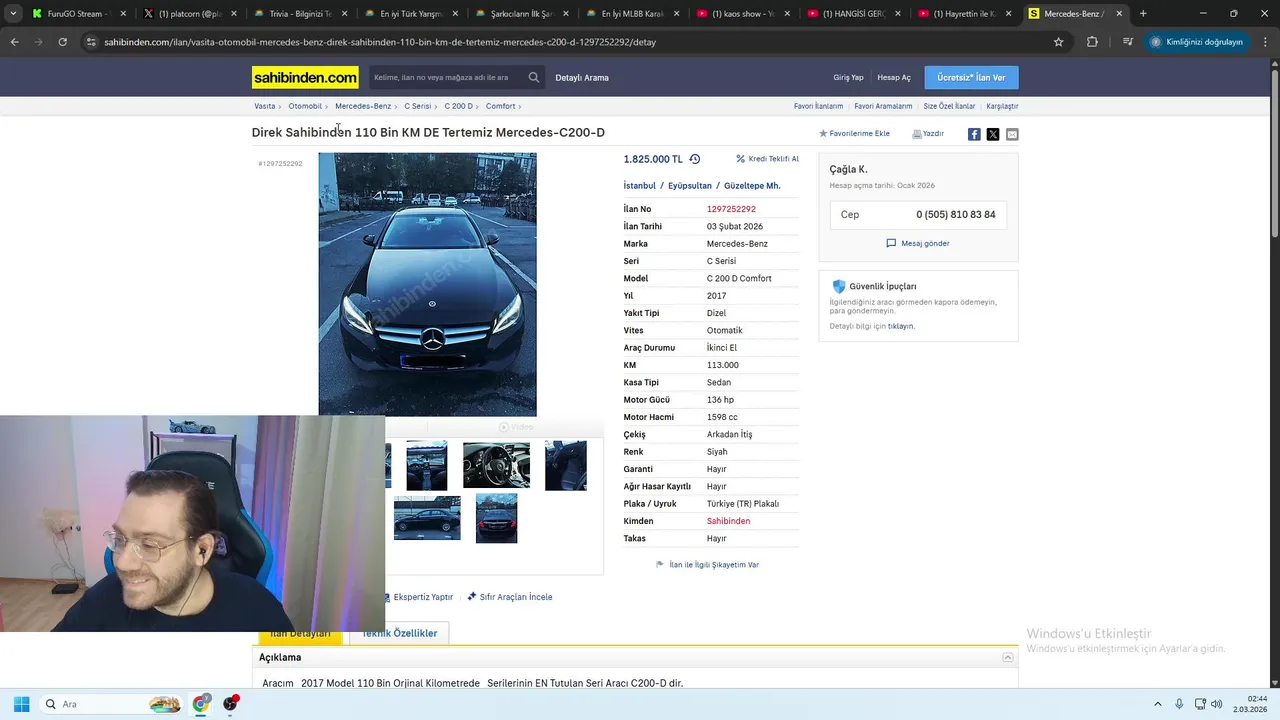Click Mercedes-Benz breadcrumb
This screenshot has height=720, width=1280.
click(x=363, y=106)
